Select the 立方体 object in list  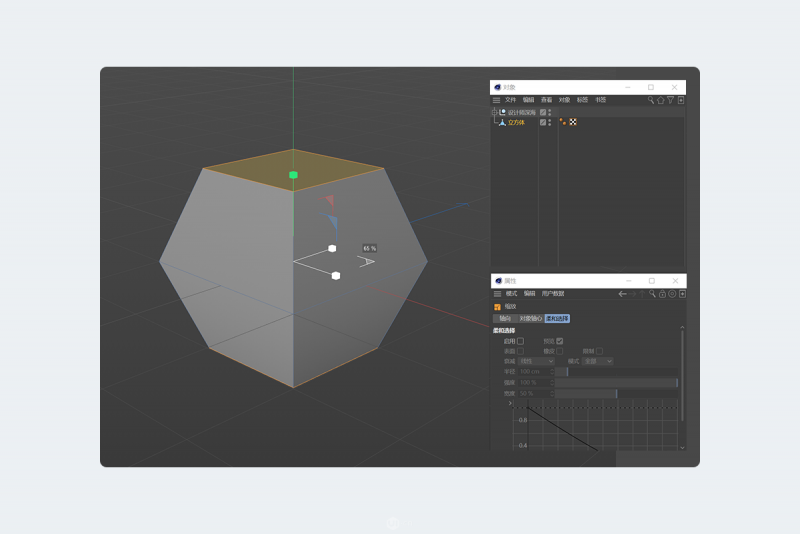pos(516,122)
